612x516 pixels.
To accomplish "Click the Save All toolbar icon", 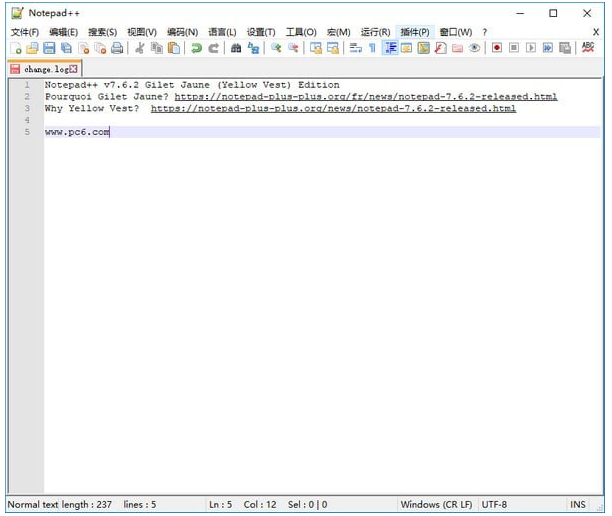I will pos(66,48).
